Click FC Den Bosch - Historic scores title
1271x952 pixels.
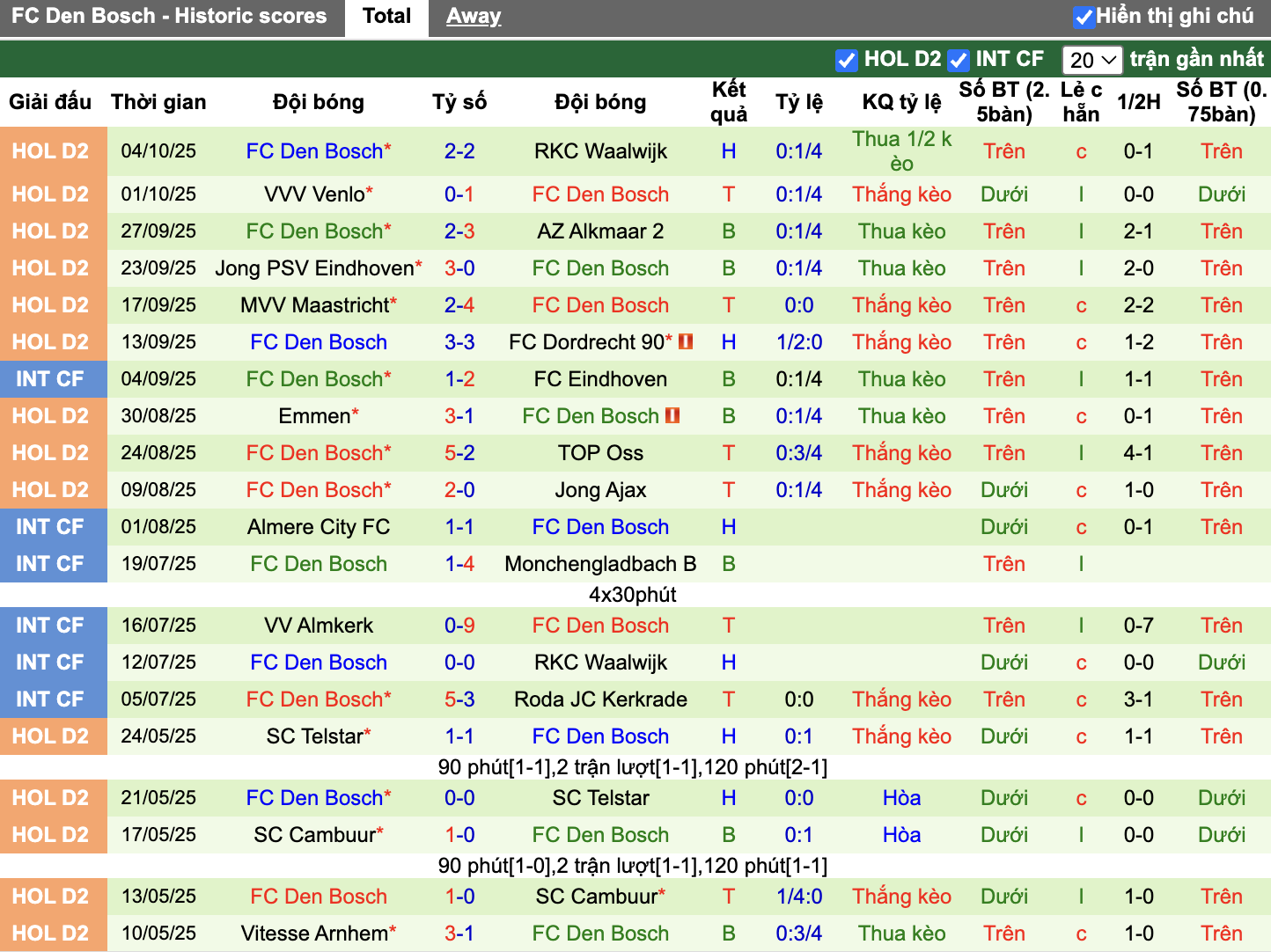click(169, 16)
